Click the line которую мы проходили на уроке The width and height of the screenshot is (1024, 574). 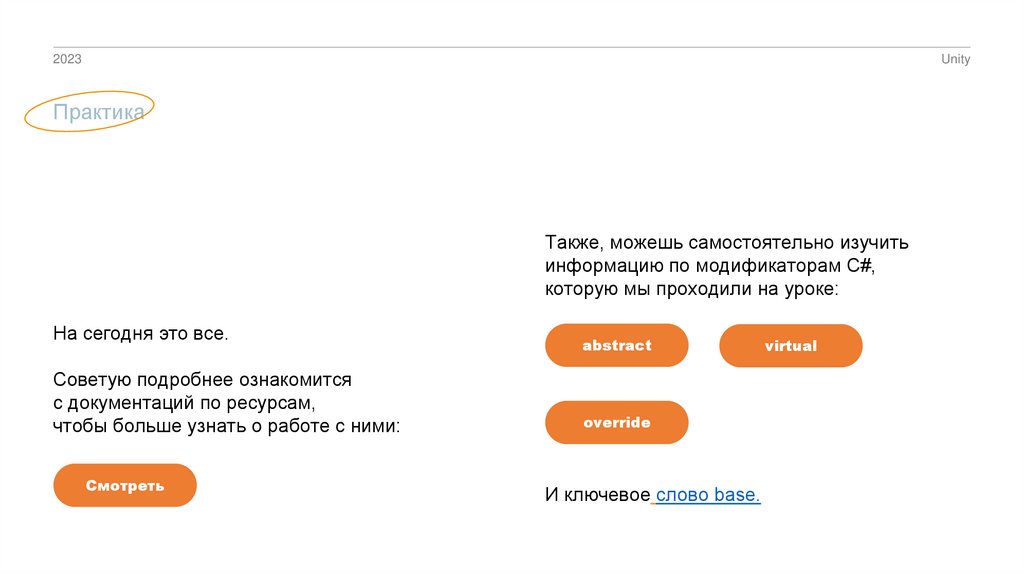pos(692,289)
